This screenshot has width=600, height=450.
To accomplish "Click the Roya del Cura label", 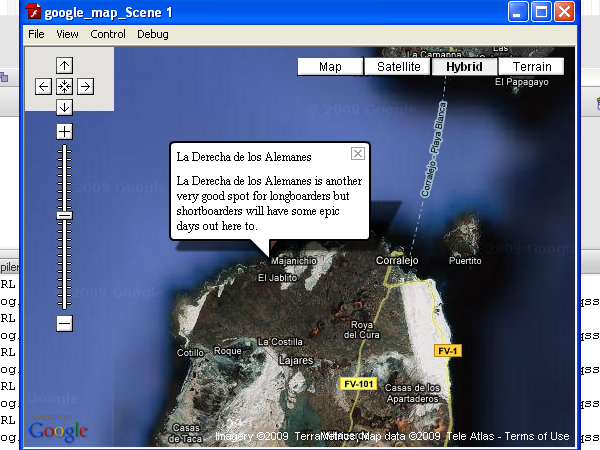I will (x=362, y=330).
